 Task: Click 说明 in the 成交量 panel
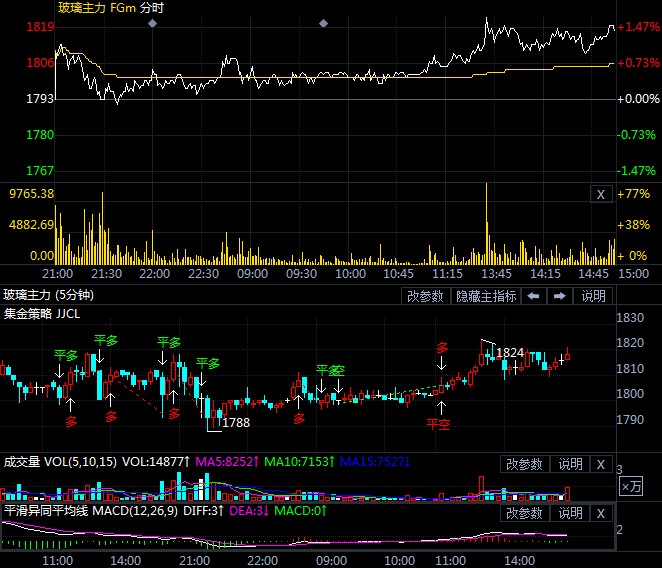[x=569, y=464]
